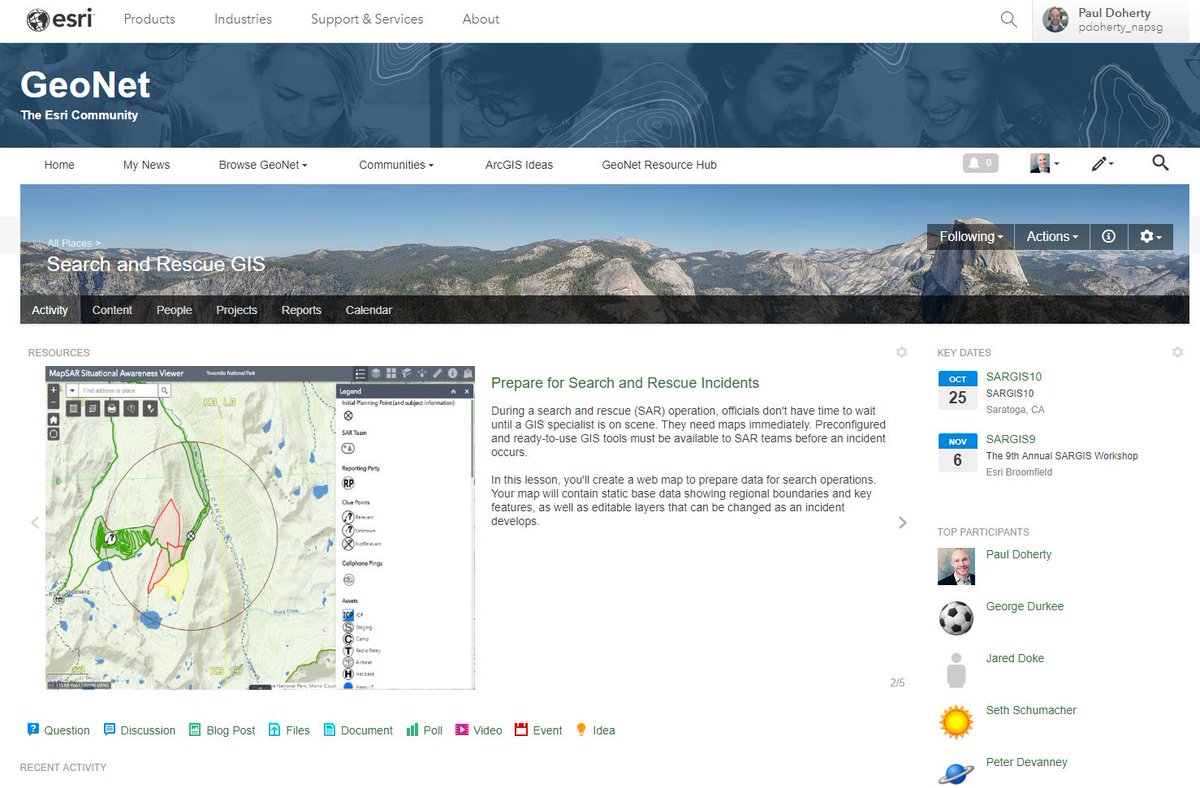Image resolution: width=1200 pixels, height=788 pixels.
Task: Open the About menu
Action: tap(481, 19)
